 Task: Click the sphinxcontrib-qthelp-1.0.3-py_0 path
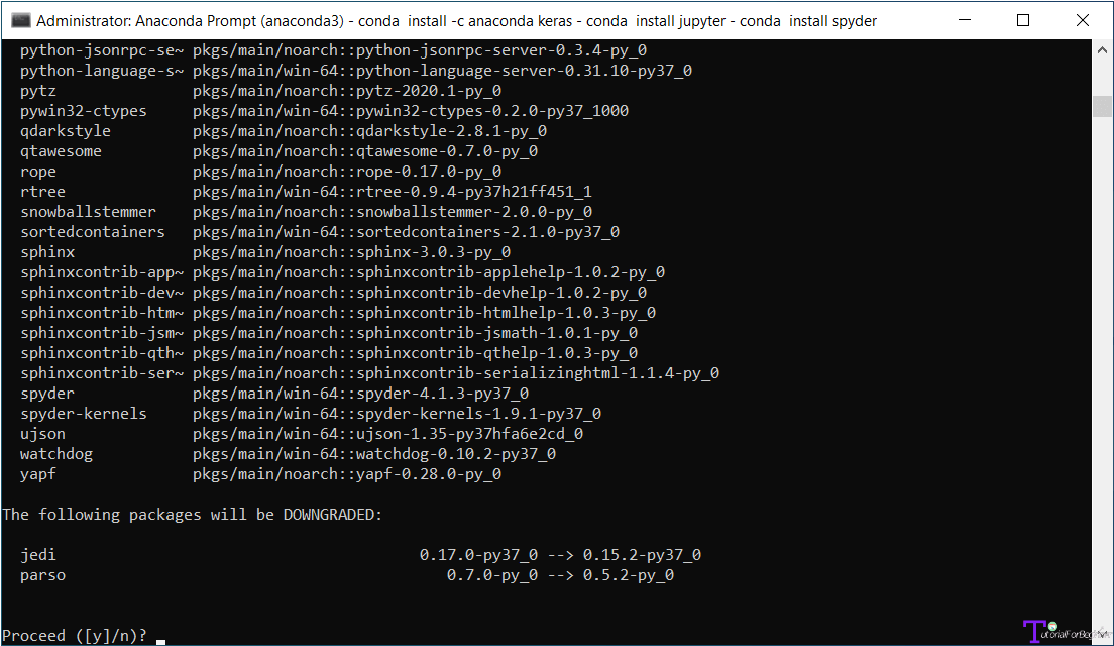coord(415,353)
